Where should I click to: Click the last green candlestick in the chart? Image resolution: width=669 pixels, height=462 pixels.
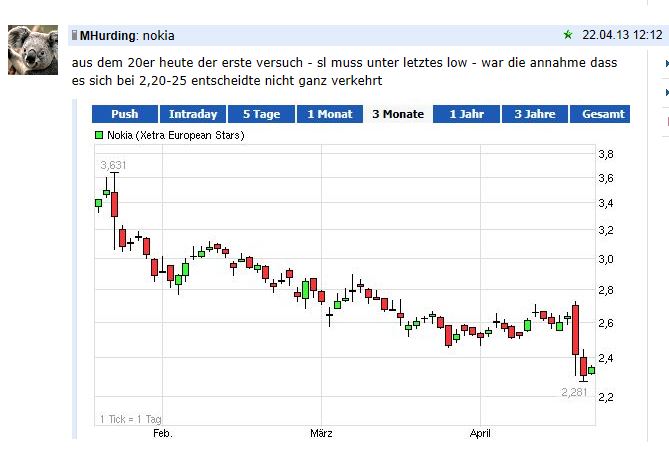tap(591, 370)
